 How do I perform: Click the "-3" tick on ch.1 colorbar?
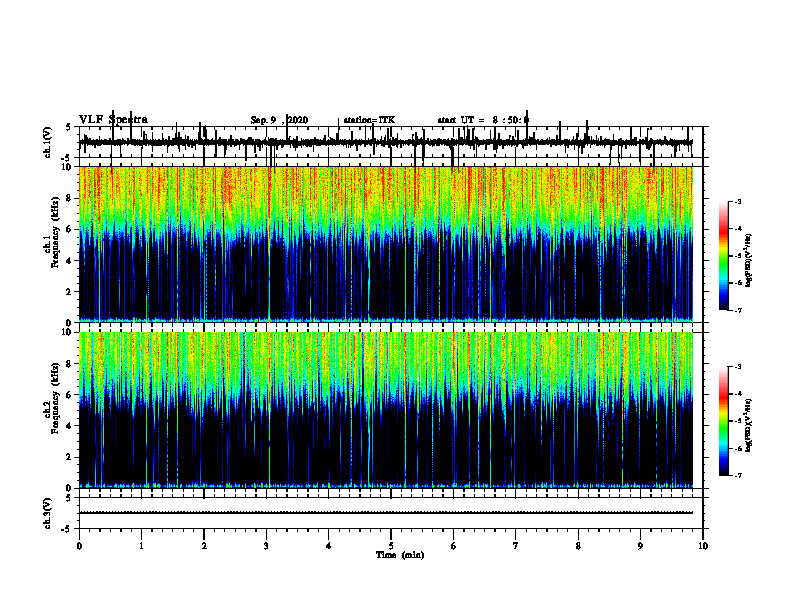pyautogui.click(x=738, y=201)
